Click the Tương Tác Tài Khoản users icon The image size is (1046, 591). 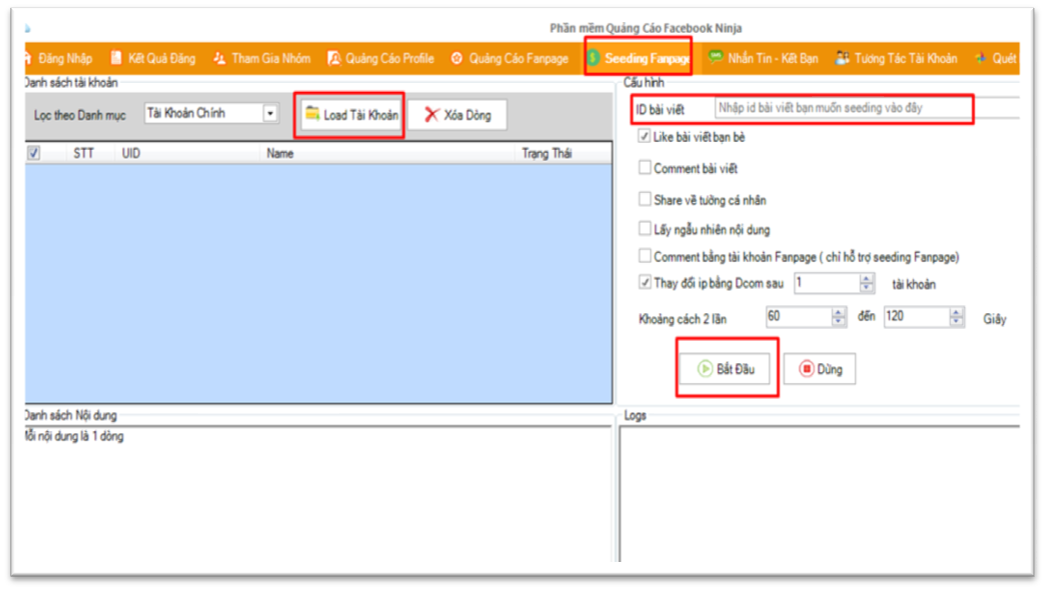click(x=843, y=58)
